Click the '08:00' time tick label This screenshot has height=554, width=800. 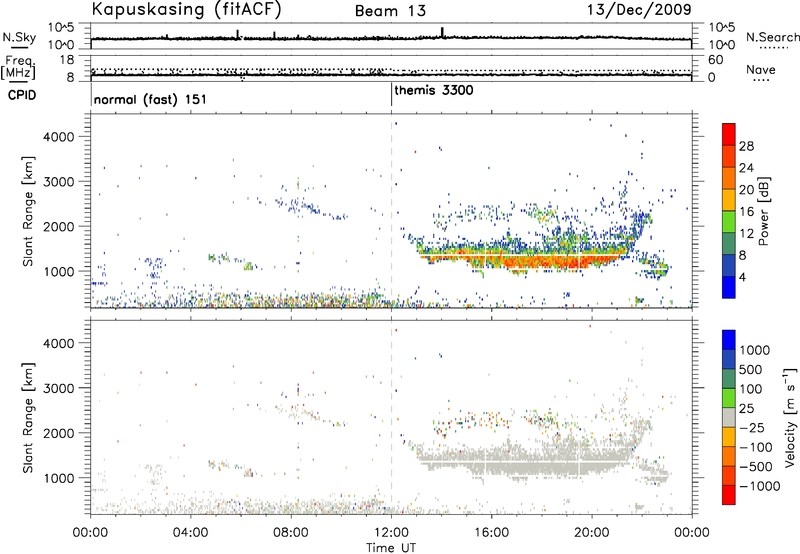click(291, 533)
